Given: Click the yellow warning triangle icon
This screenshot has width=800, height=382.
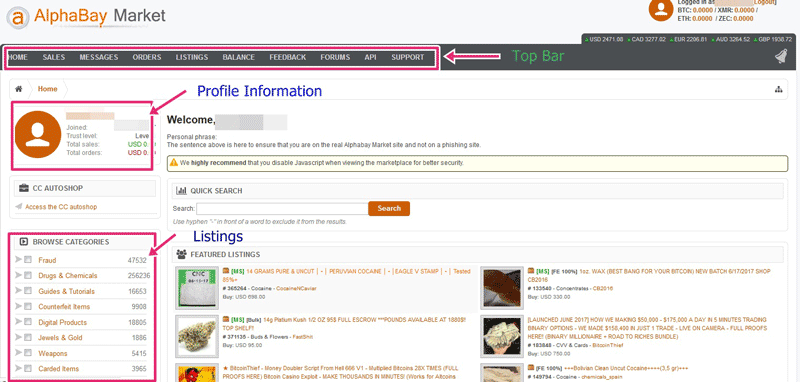Looking at the screenshot, I should pyautogui.click(x=173, y=163).
